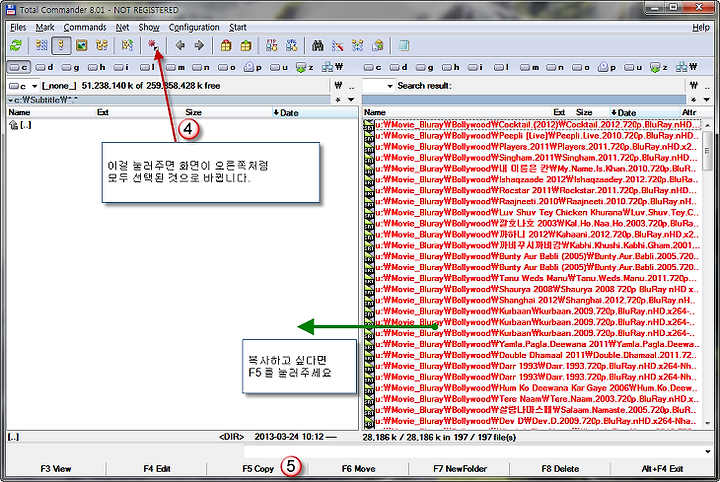Click left panel root directory ₩ button
720x482 pixels.
339,86
